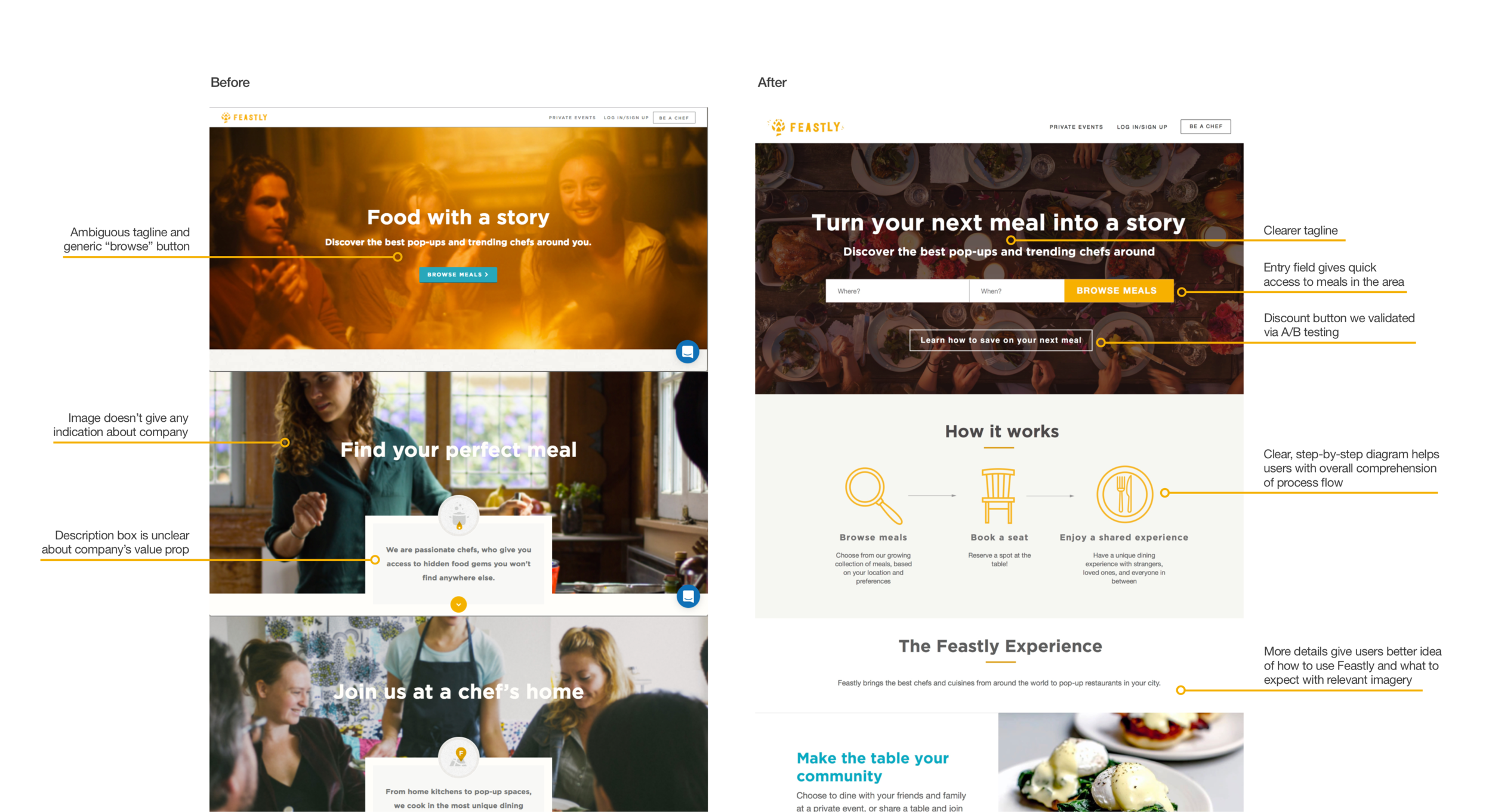The width and height of the screenshot is (1492, 812).
Task: Click the Where? location input field
Action: point(898,291)
